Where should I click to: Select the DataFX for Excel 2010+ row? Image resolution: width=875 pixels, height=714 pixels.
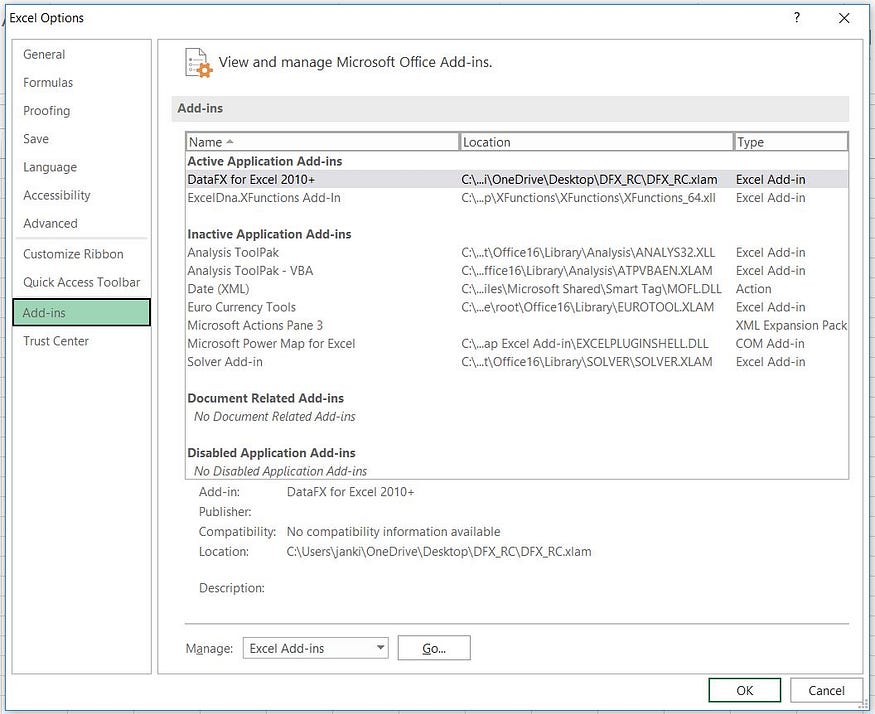point(517,179)
